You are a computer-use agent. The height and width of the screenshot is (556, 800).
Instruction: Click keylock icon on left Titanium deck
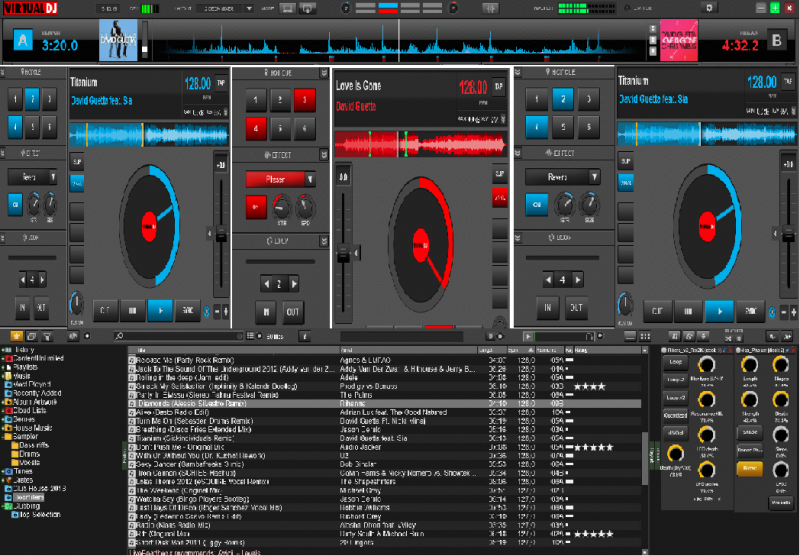pos(207,311)
